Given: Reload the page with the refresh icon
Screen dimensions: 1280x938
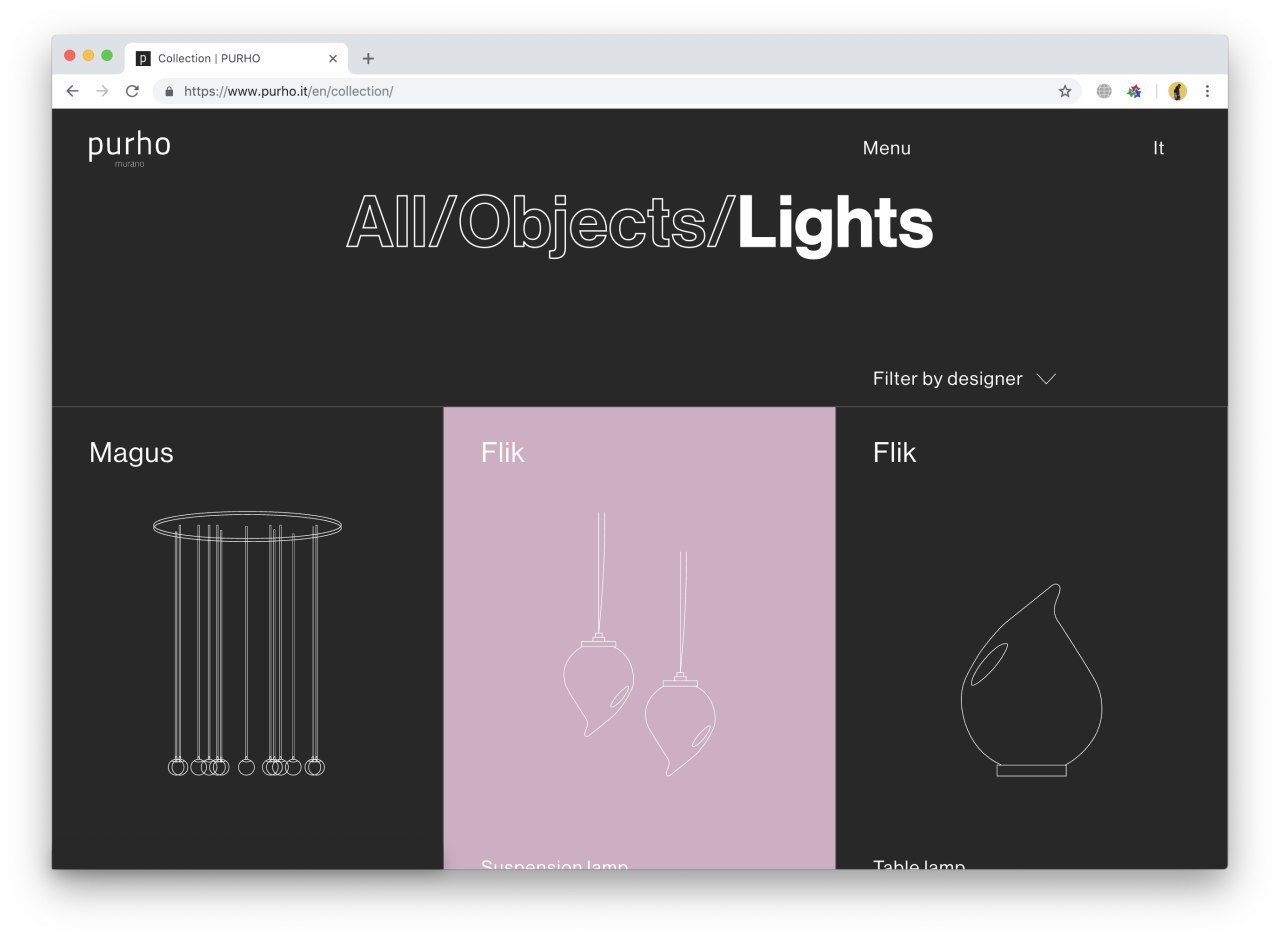Looking at the screenshot, I should (132, 91).
